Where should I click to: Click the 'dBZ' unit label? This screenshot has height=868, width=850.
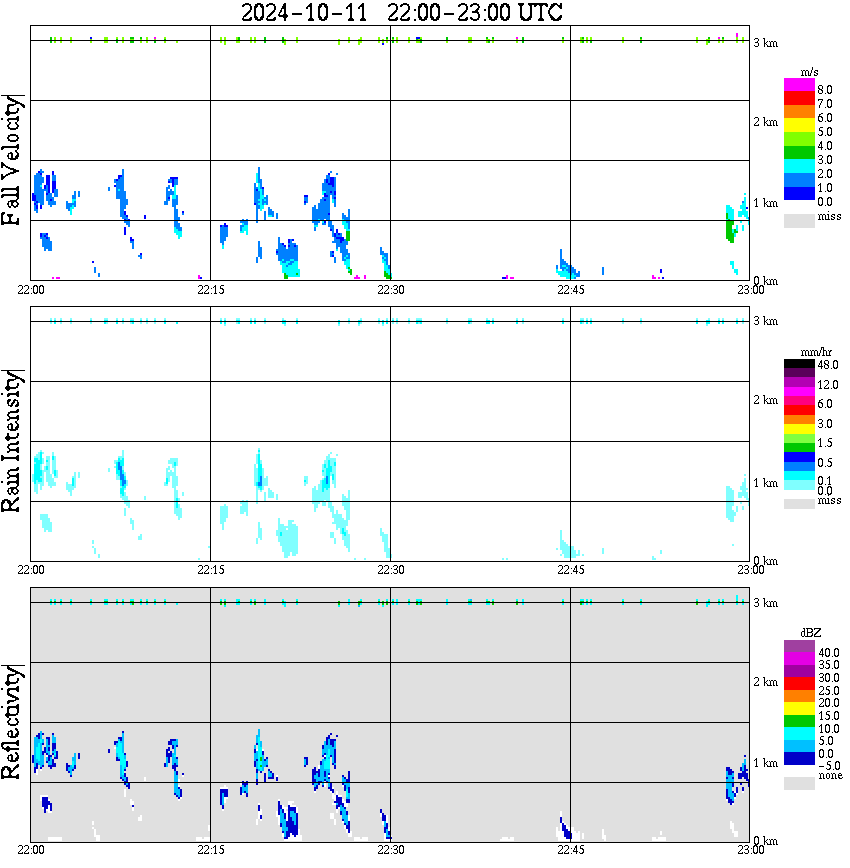[811, 632]
